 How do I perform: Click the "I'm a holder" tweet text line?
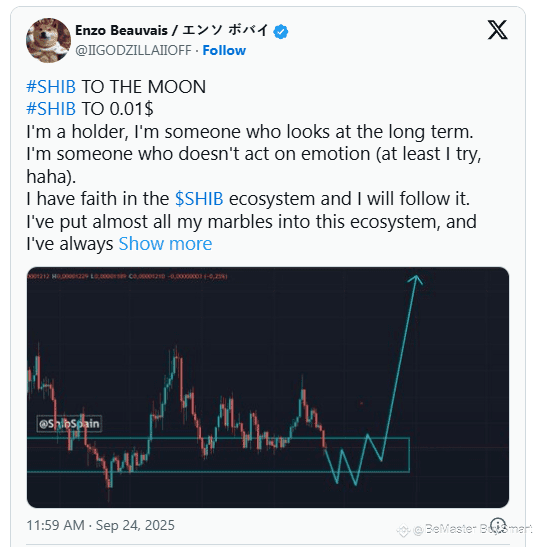(250, 132)
